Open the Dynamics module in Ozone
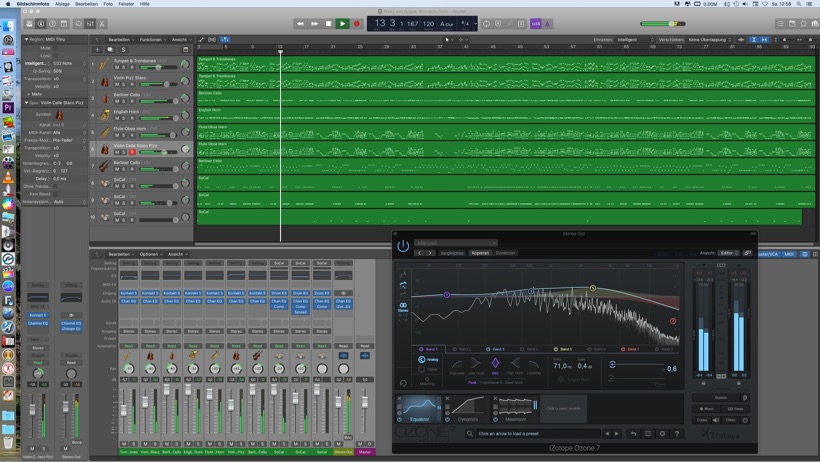Image resolution: width=820 pixels, height=462 pixels. coord(468,407)
